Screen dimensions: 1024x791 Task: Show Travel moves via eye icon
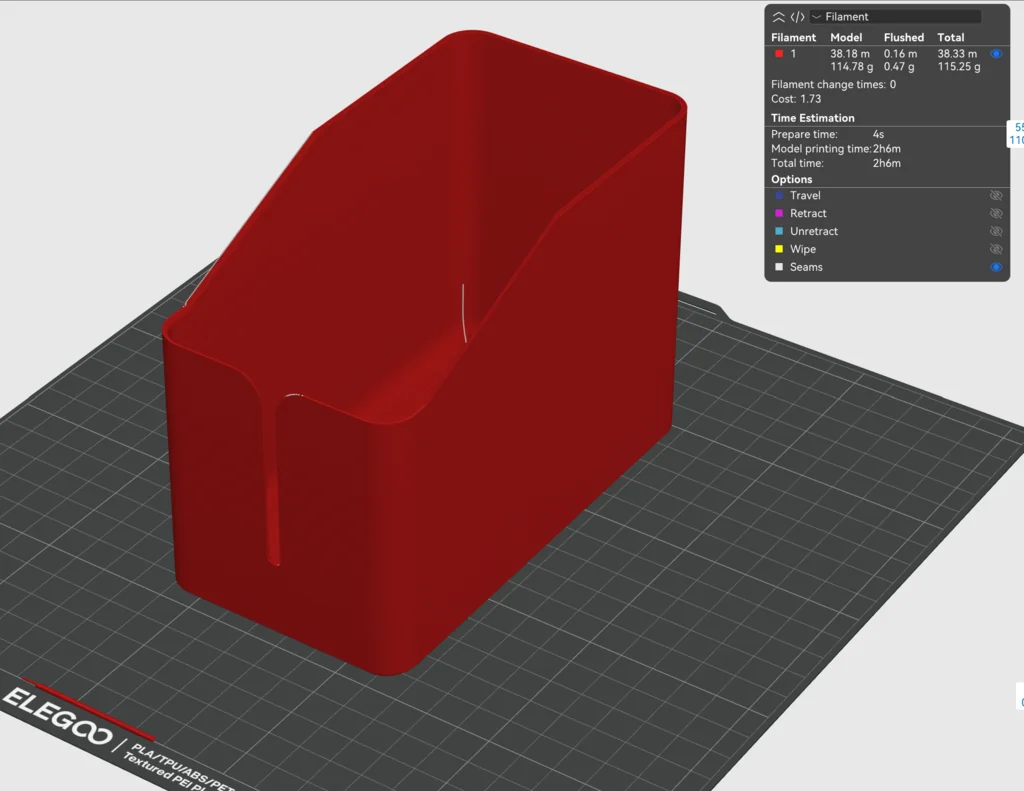996,196
